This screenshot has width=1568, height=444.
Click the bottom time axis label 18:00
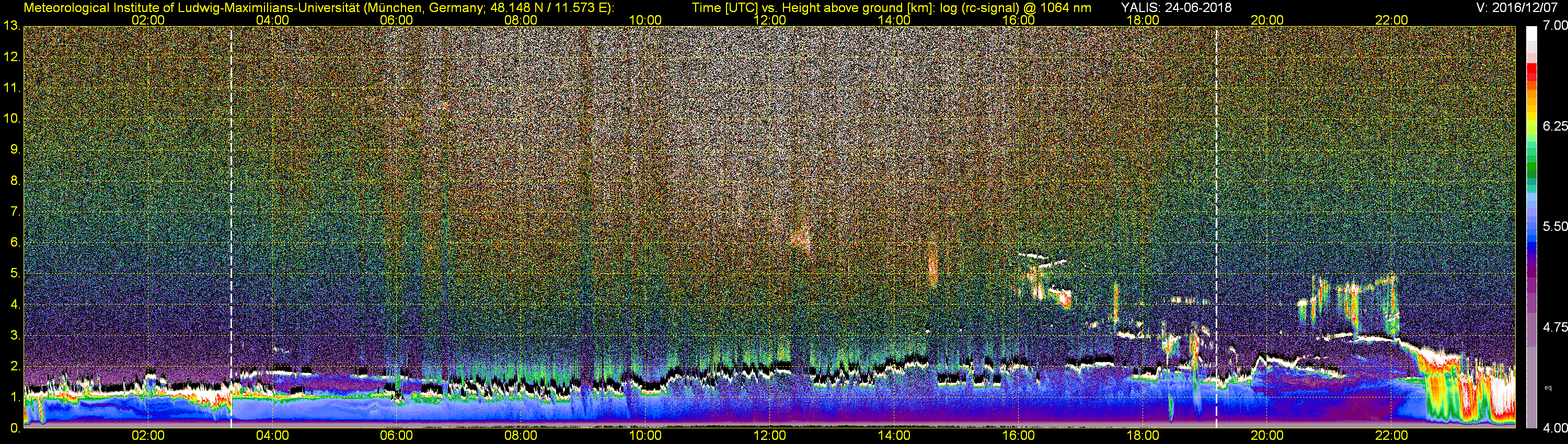[1143, 436]
